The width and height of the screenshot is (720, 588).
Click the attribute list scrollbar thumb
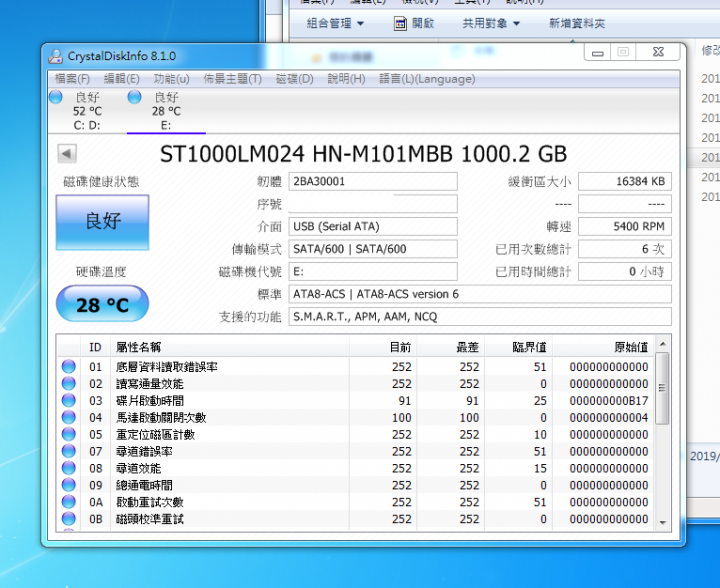(x=663, y=388)
